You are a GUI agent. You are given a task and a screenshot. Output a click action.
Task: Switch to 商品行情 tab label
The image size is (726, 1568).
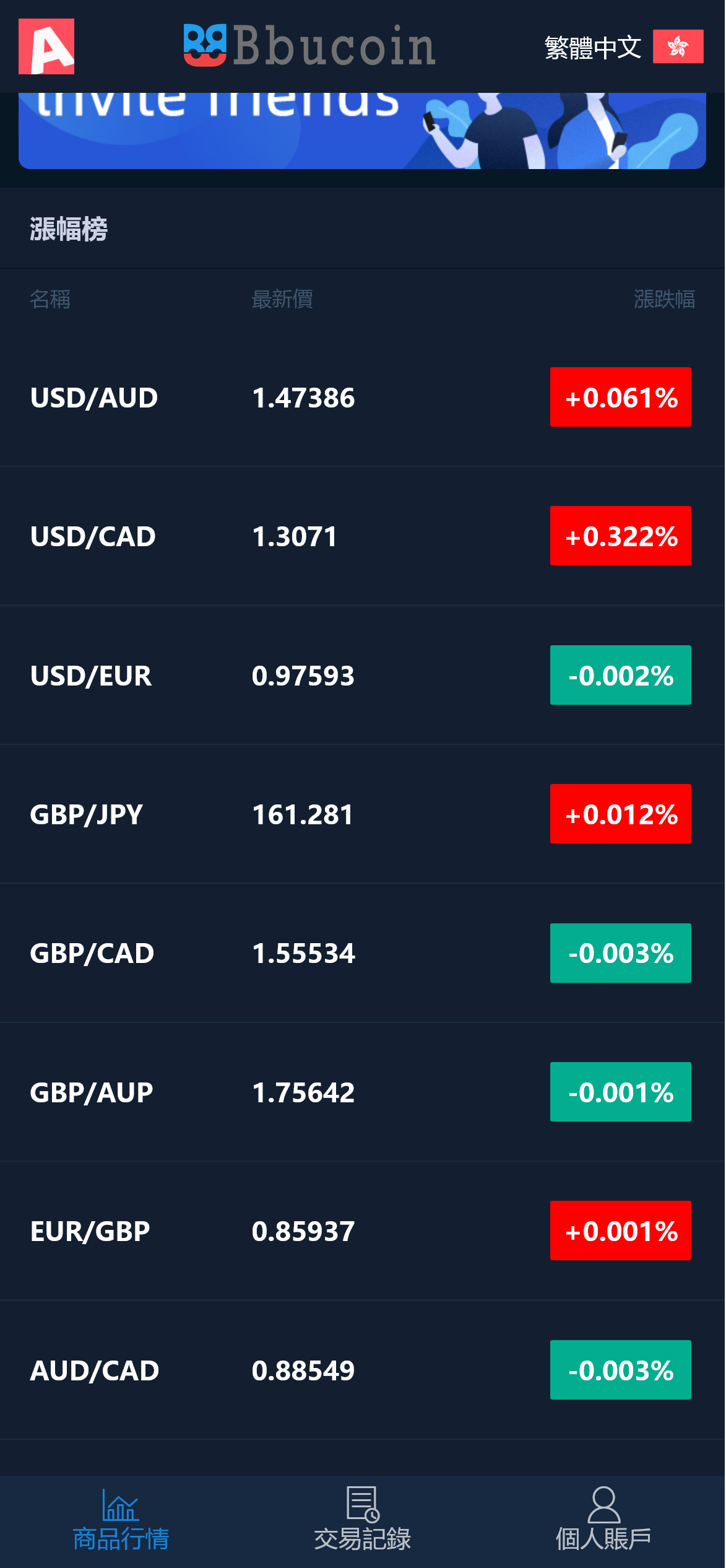coord(121,1540)
